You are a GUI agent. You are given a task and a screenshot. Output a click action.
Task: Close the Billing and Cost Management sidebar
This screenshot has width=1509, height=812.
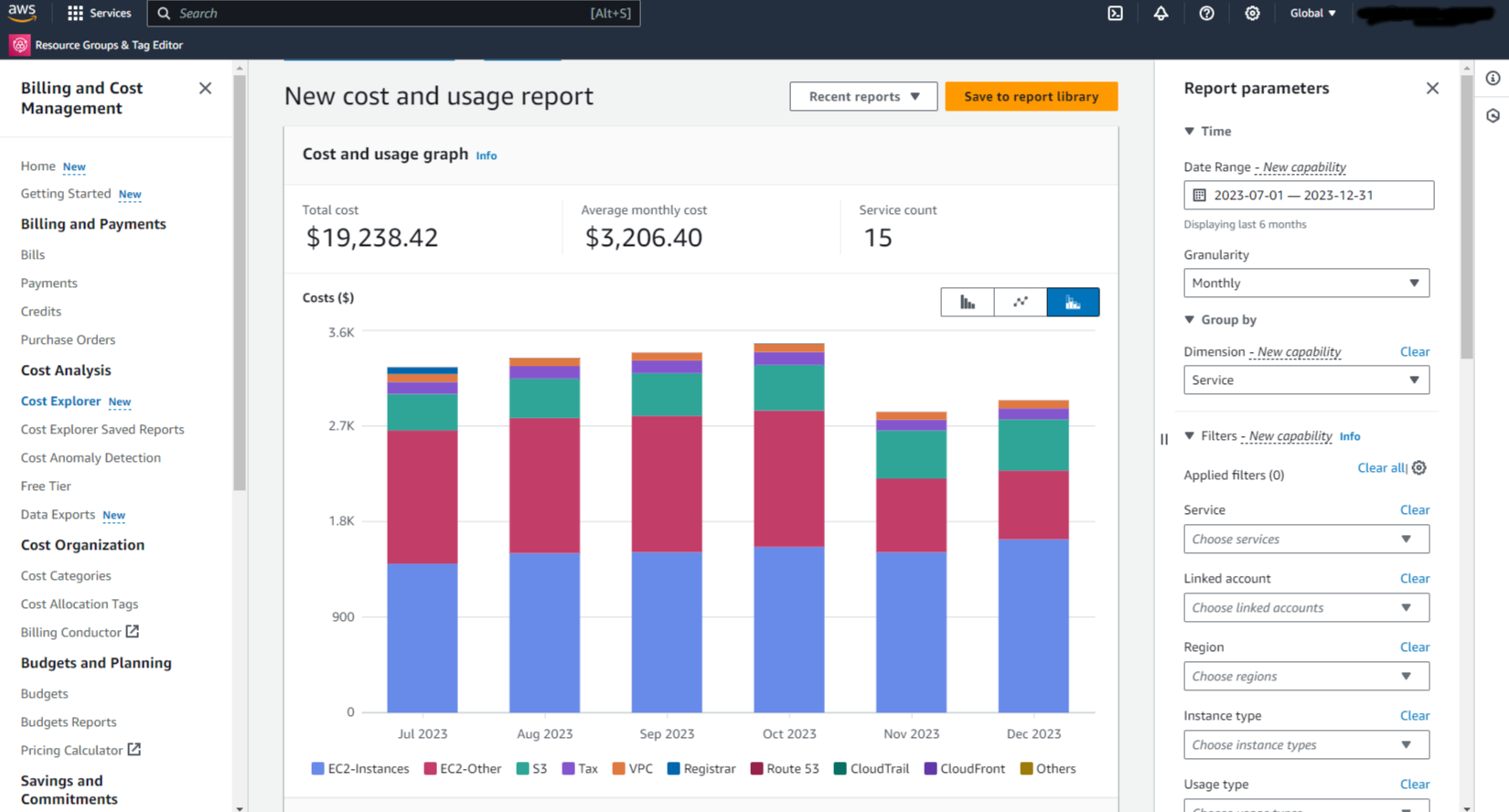tap(205, 88)
